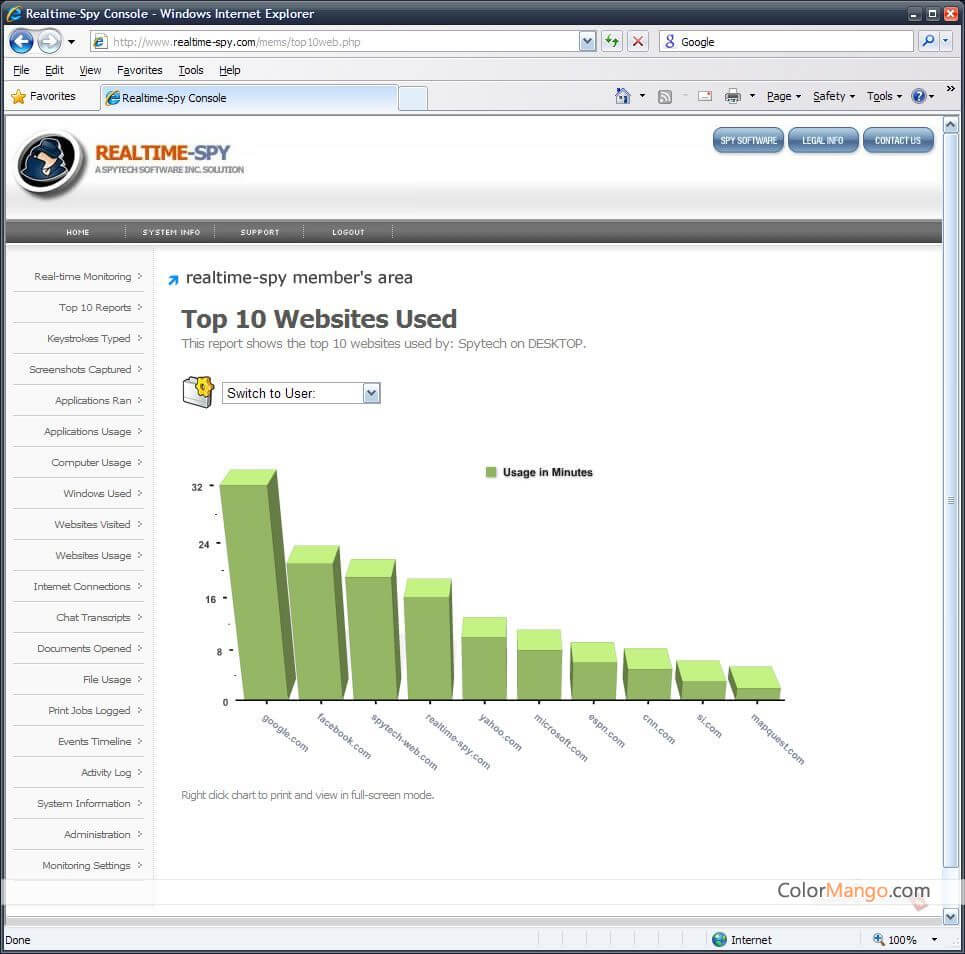Expand the Tools command bar dropdown
Screen dimensions: 965x954
[884, 96]
